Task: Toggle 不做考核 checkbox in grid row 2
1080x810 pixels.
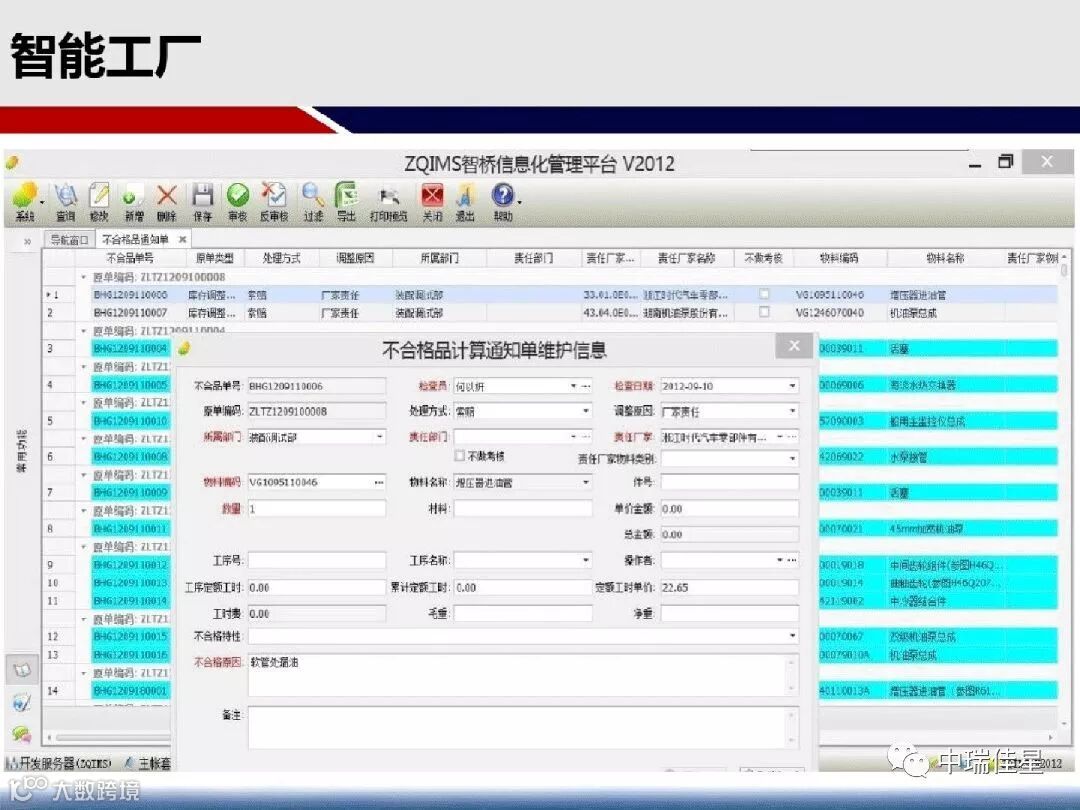Action: pyautogui.click(x=764, y=312)
